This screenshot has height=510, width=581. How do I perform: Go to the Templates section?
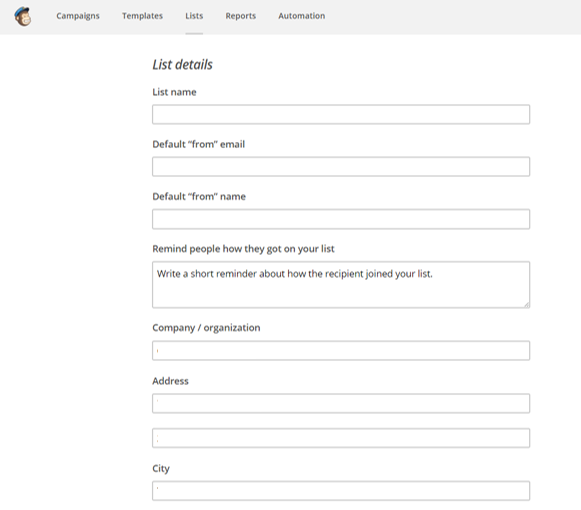coord(142,16)
